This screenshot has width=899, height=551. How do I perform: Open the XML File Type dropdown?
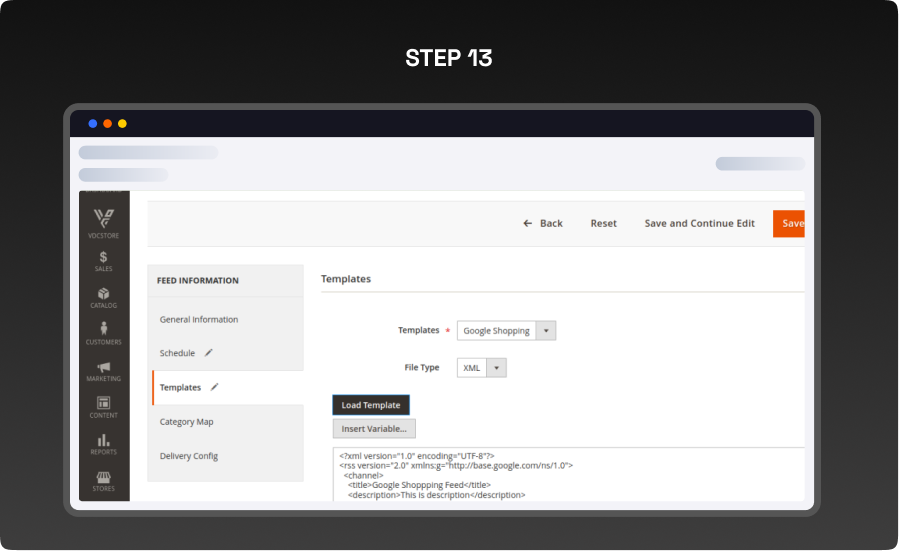click(x=497, y=368)
